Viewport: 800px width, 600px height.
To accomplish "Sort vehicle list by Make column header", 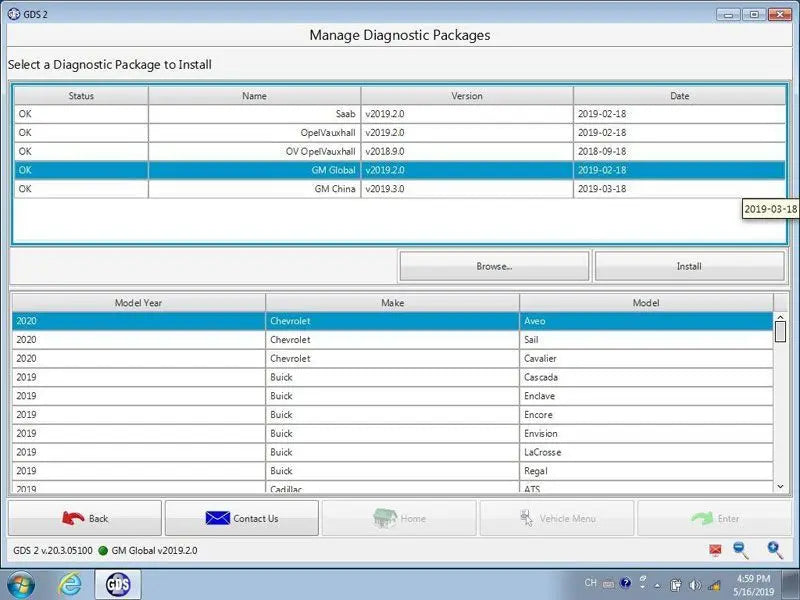I will pos(392,302).
